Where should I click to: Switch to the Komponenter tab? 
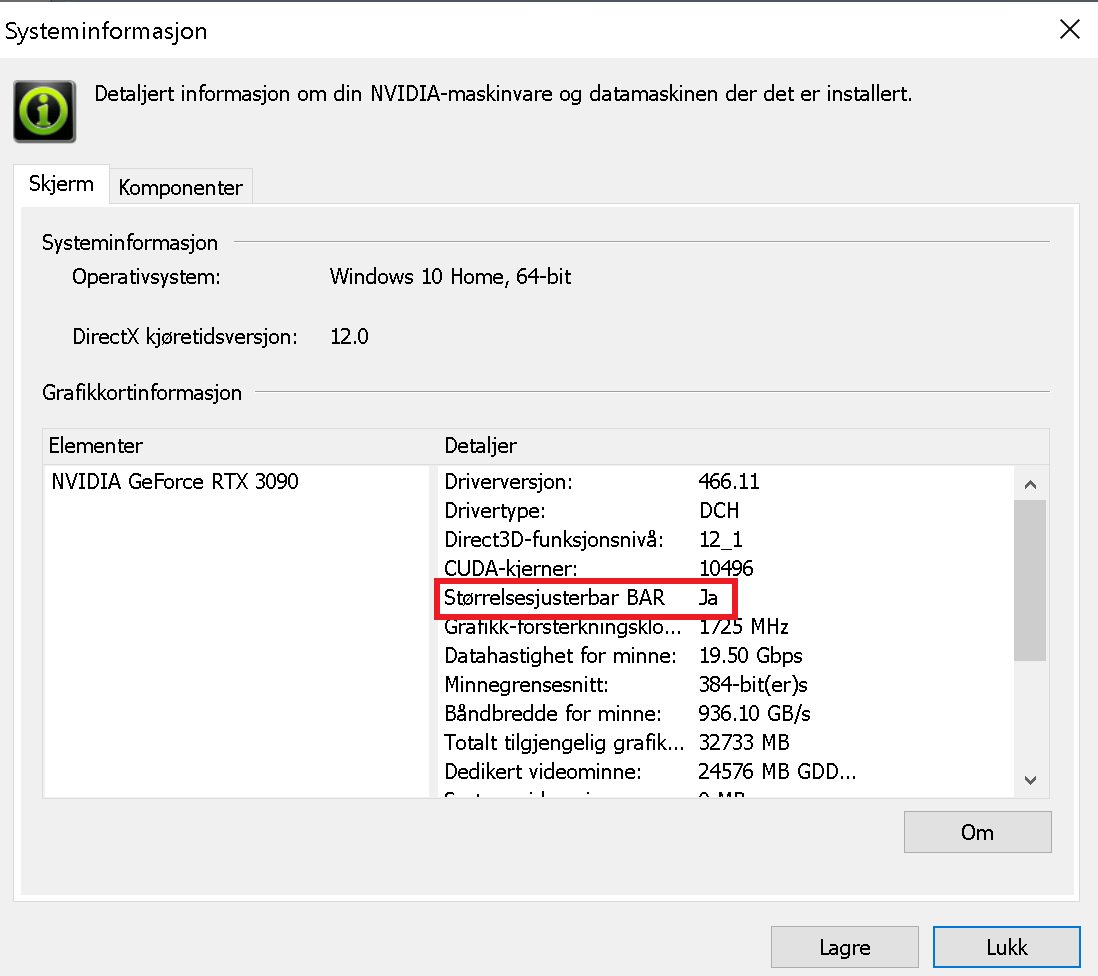(180, 187)
